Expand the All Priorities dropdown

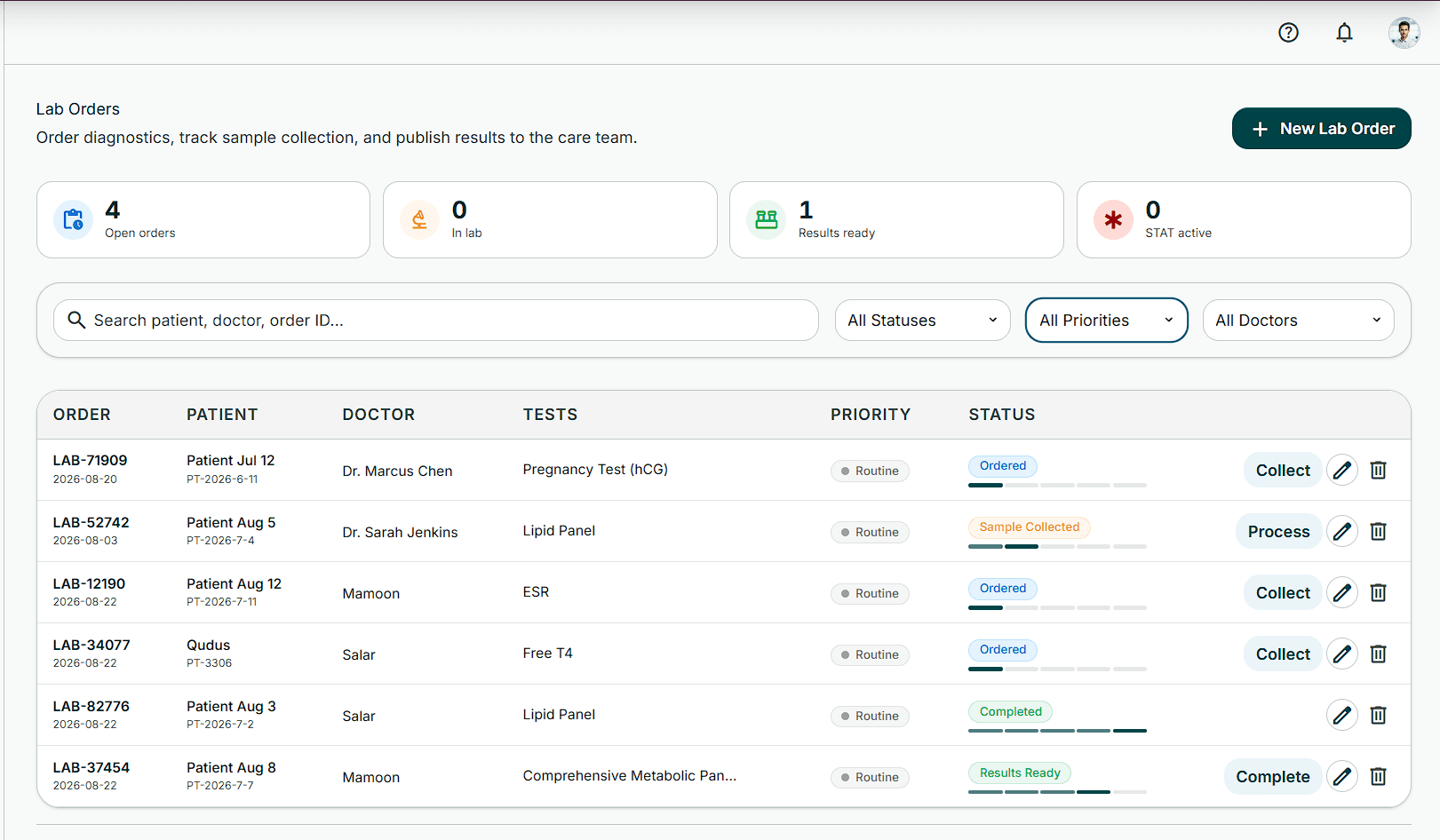point(1106,320)
